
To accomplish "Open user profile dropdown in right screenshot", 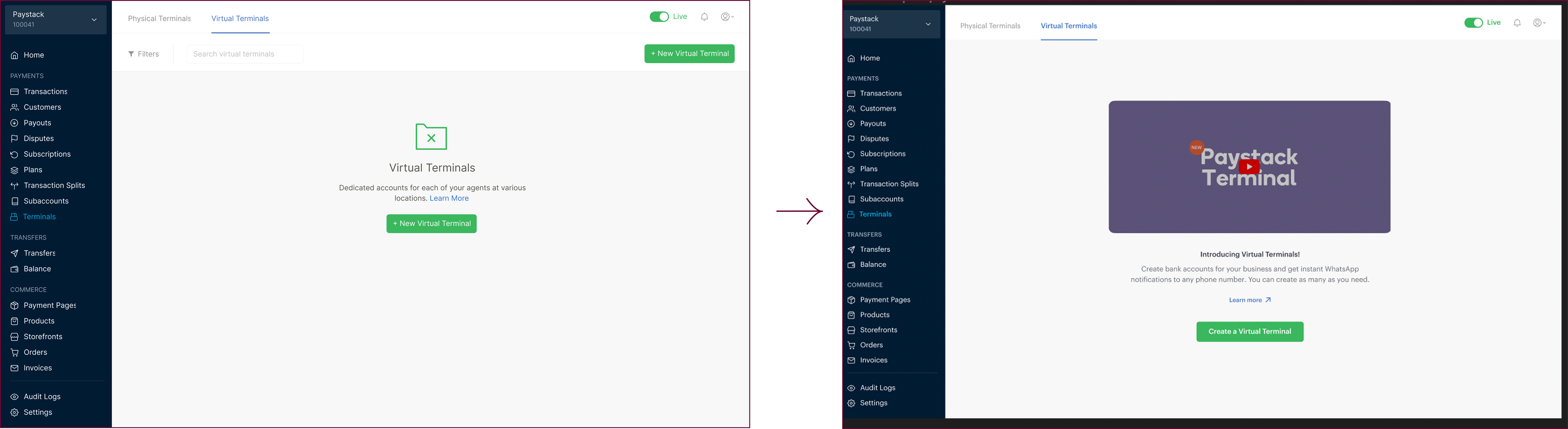I will click(1539, 23).
